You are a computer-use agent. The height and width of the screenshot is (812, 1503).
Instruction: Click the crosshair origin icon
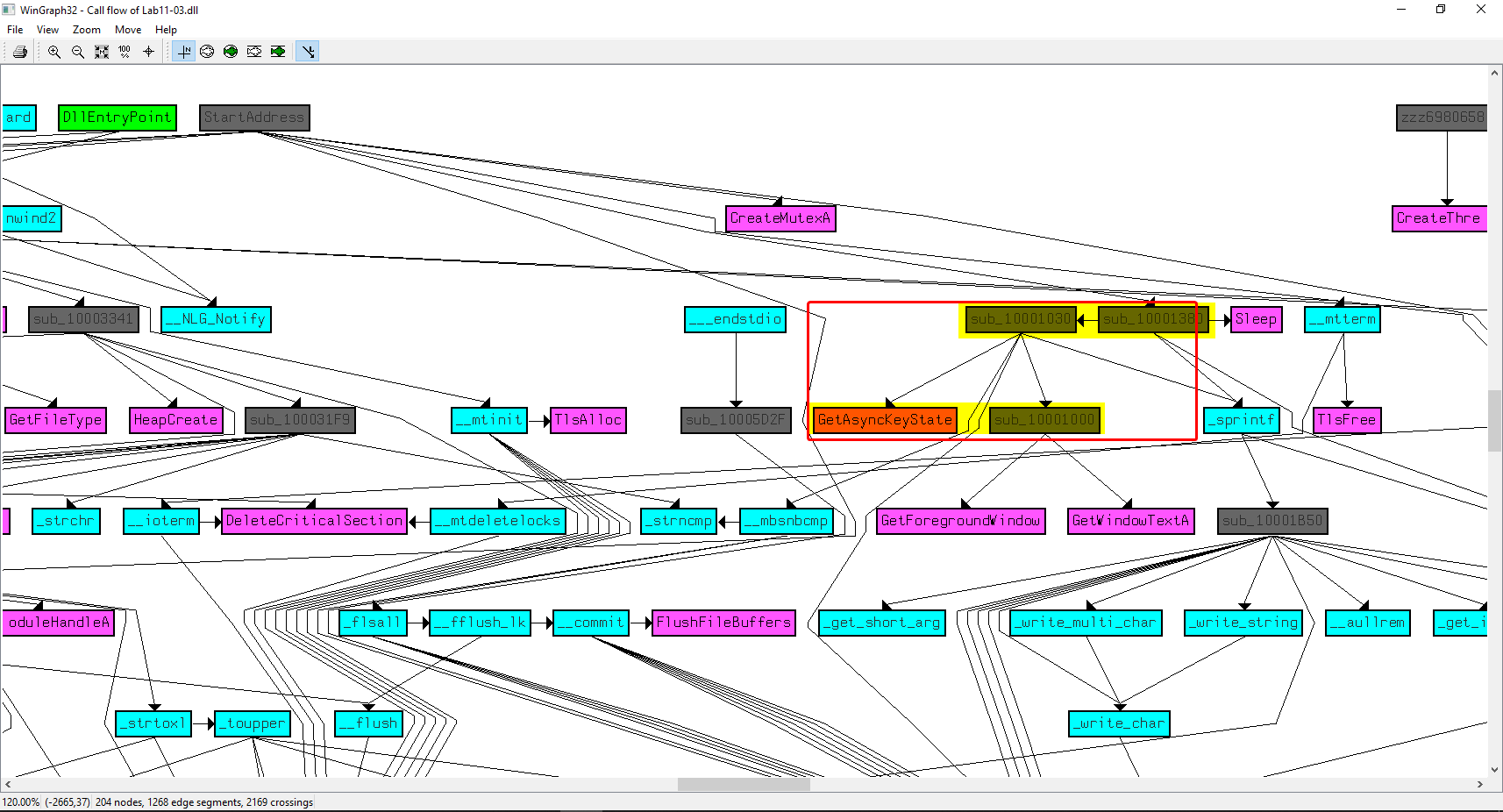148,52
